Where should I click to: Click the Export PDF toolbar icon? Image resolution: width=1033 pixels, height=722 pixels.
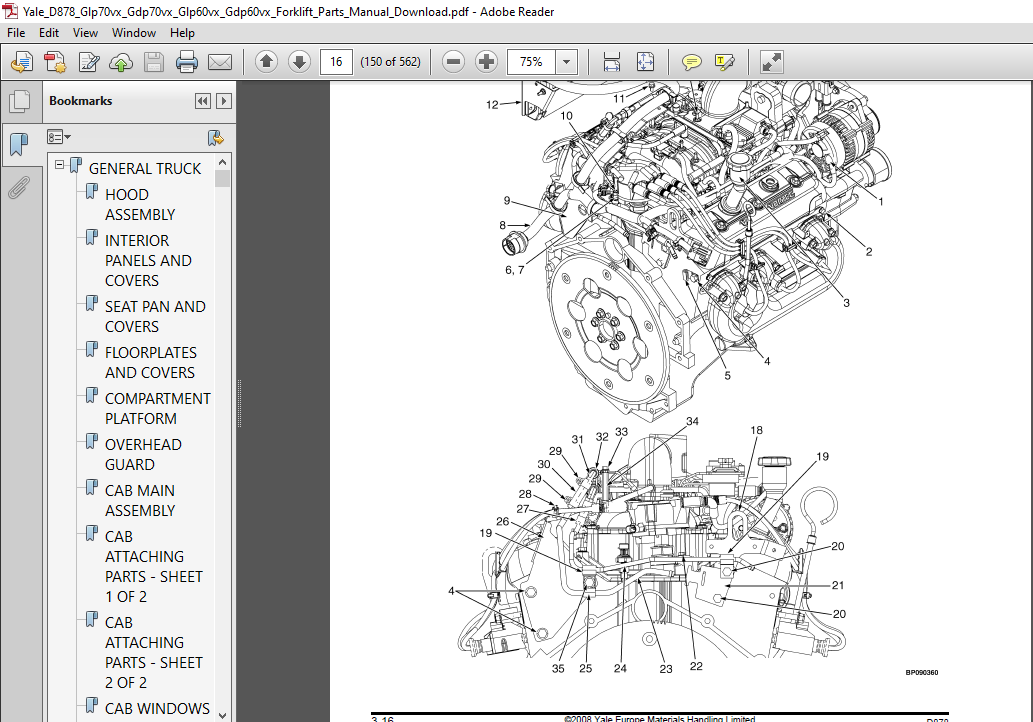click(22, 62)
